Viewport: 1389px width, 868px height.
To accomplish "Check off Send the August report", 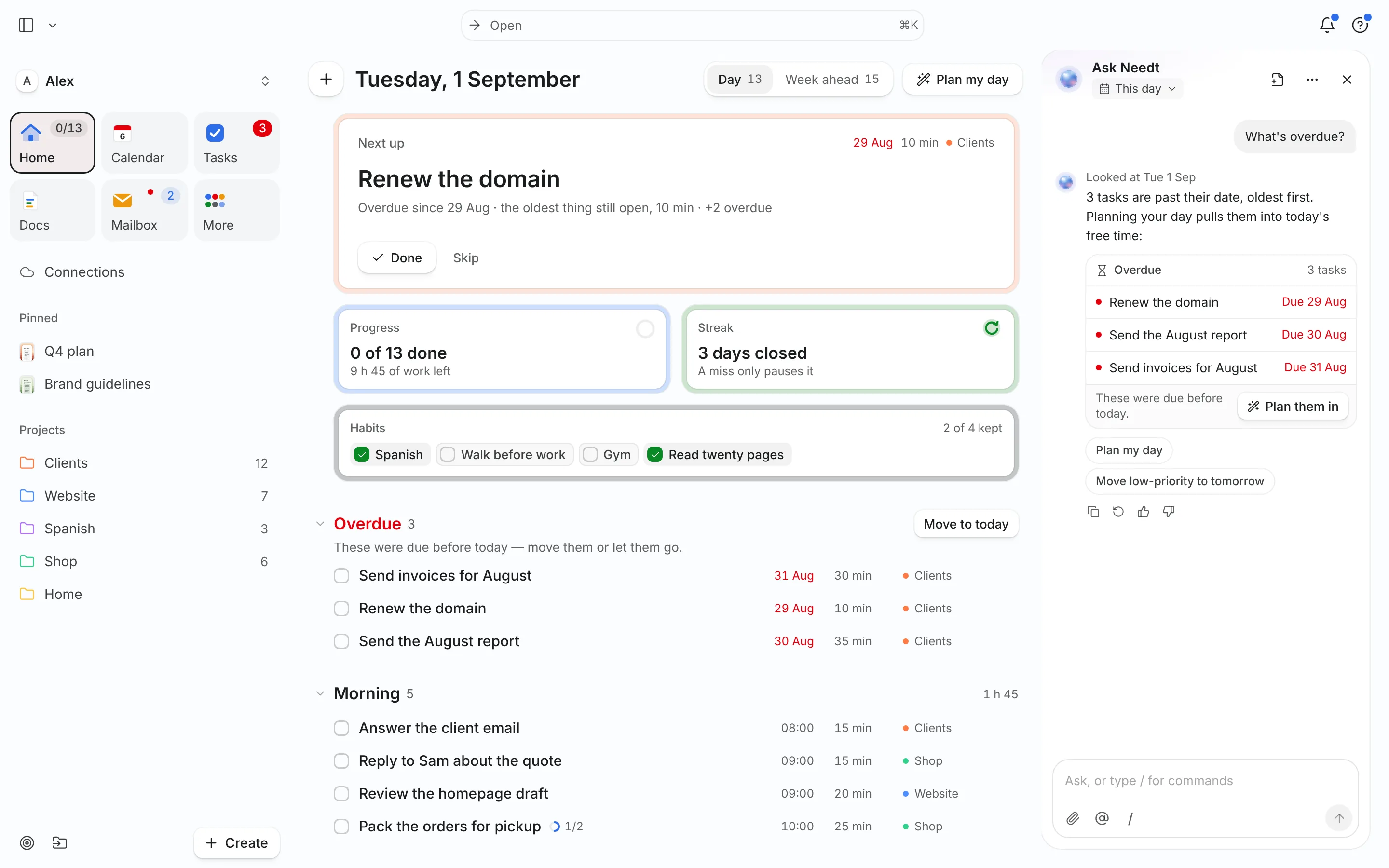I will click(x=341, y=641).
